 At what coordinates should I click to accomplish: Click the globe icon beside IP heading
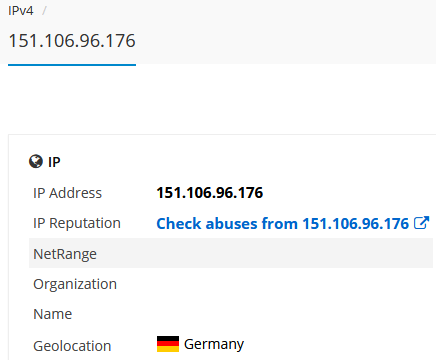coord(36,162)
